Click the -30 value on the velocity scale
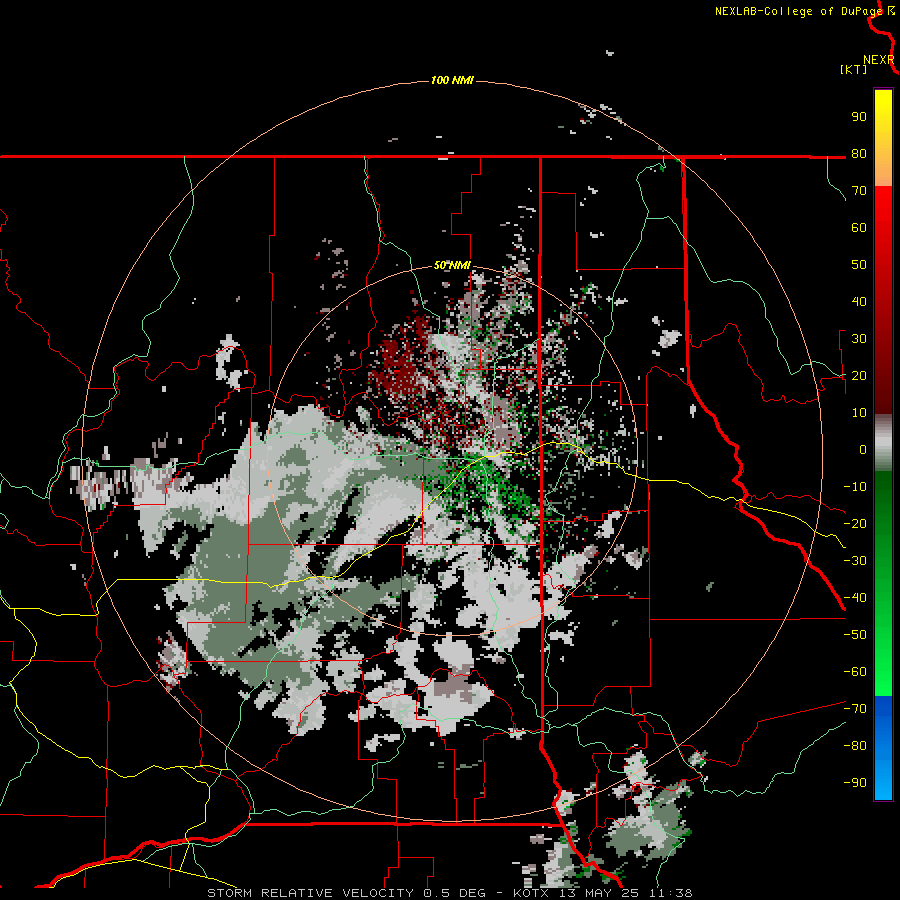 (x=855, y=561)
